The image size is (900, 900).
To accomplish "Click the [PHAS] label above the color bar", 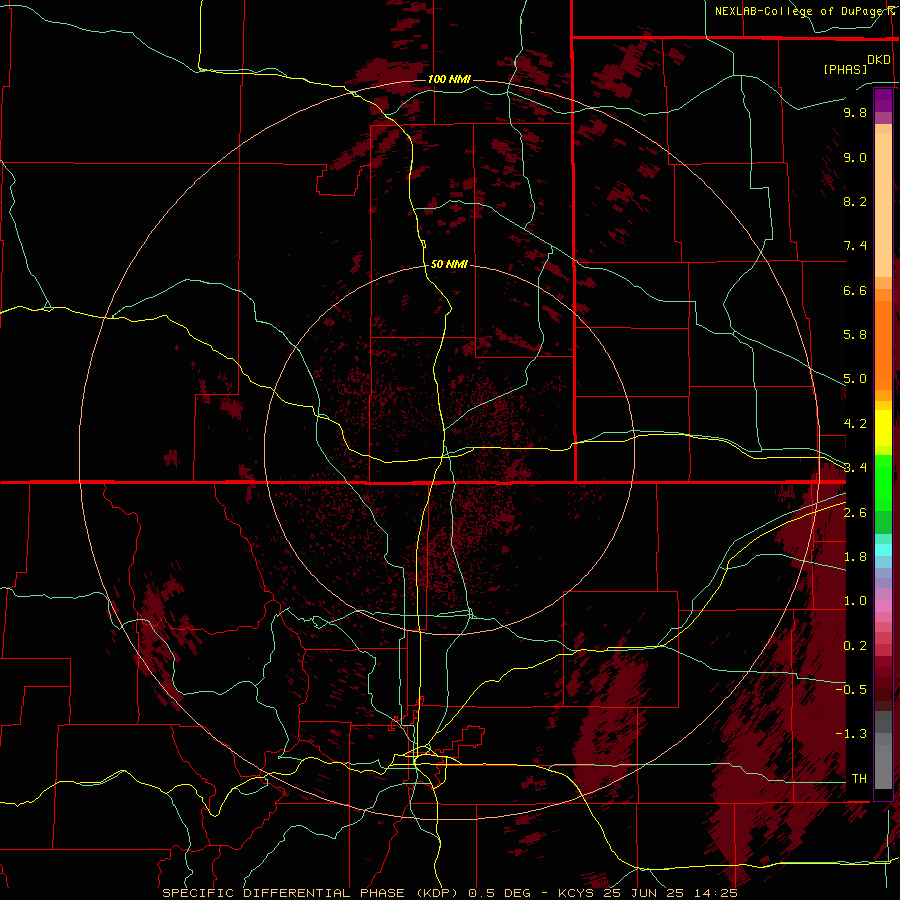I will click(845, 69).
